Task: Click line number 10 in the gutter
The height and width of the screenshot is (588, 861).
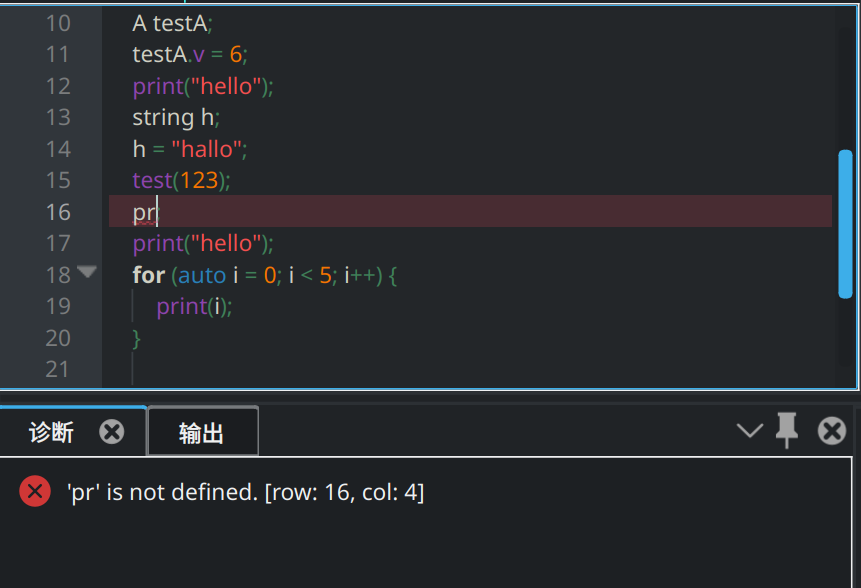Action: [58, 23]
